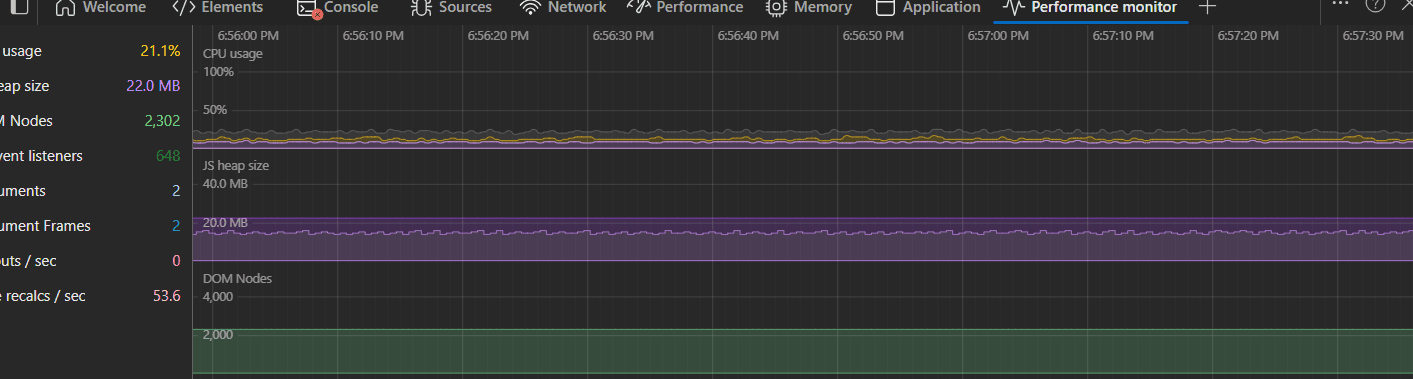Screen dimensions: 1413x379
Task: Select the Memory tab
Action: point(808,7)
